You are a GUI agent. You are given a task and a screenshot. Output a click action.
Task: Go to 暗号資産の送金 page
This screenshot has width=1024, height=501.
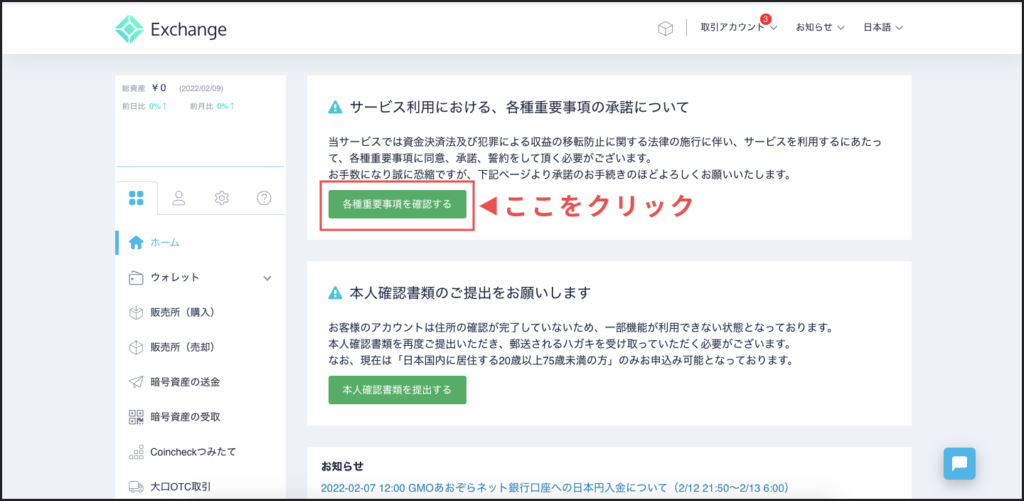(x=185, y=382)
